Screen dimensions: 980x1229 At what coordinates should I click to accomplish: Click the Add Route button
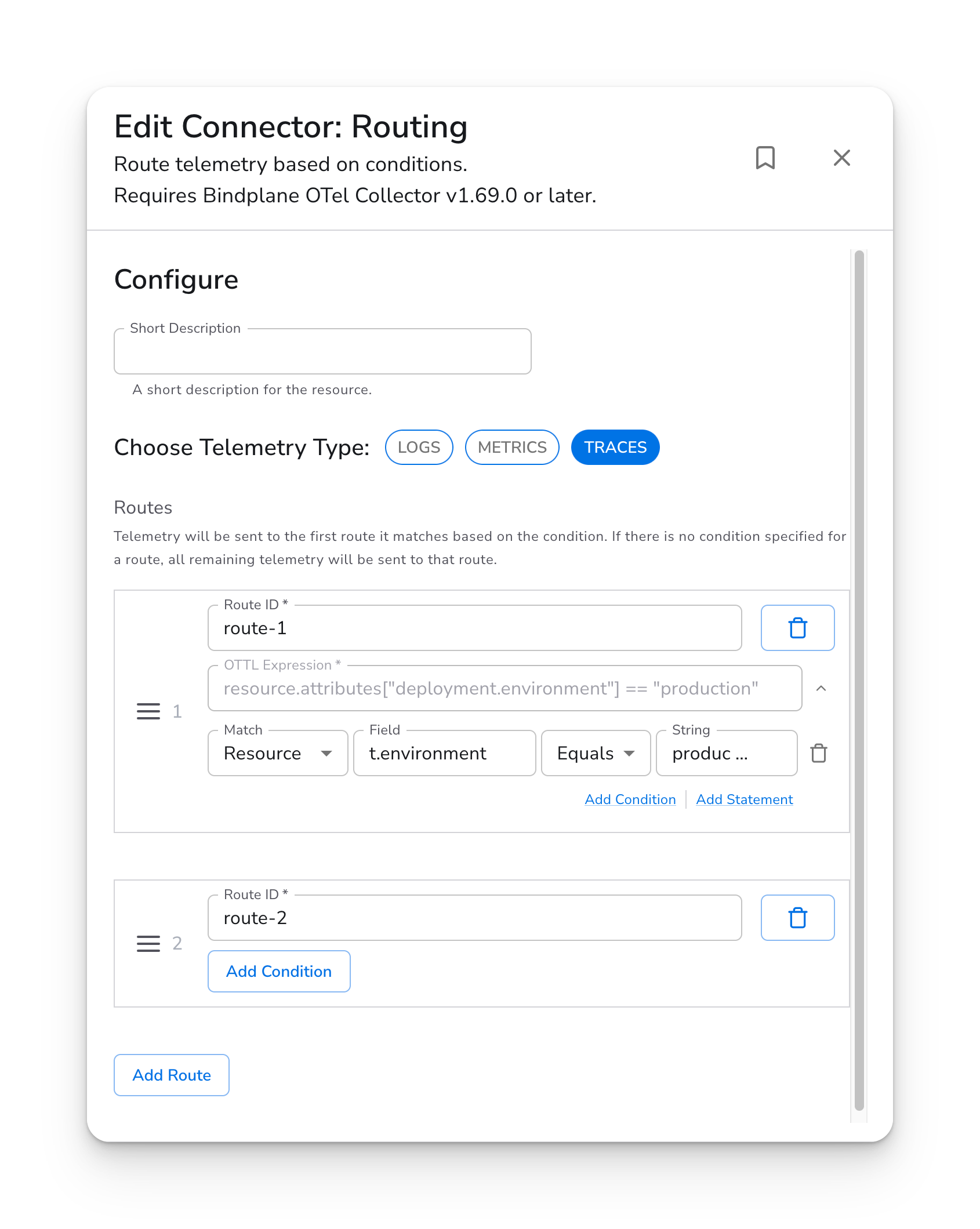click(172, 1075)
